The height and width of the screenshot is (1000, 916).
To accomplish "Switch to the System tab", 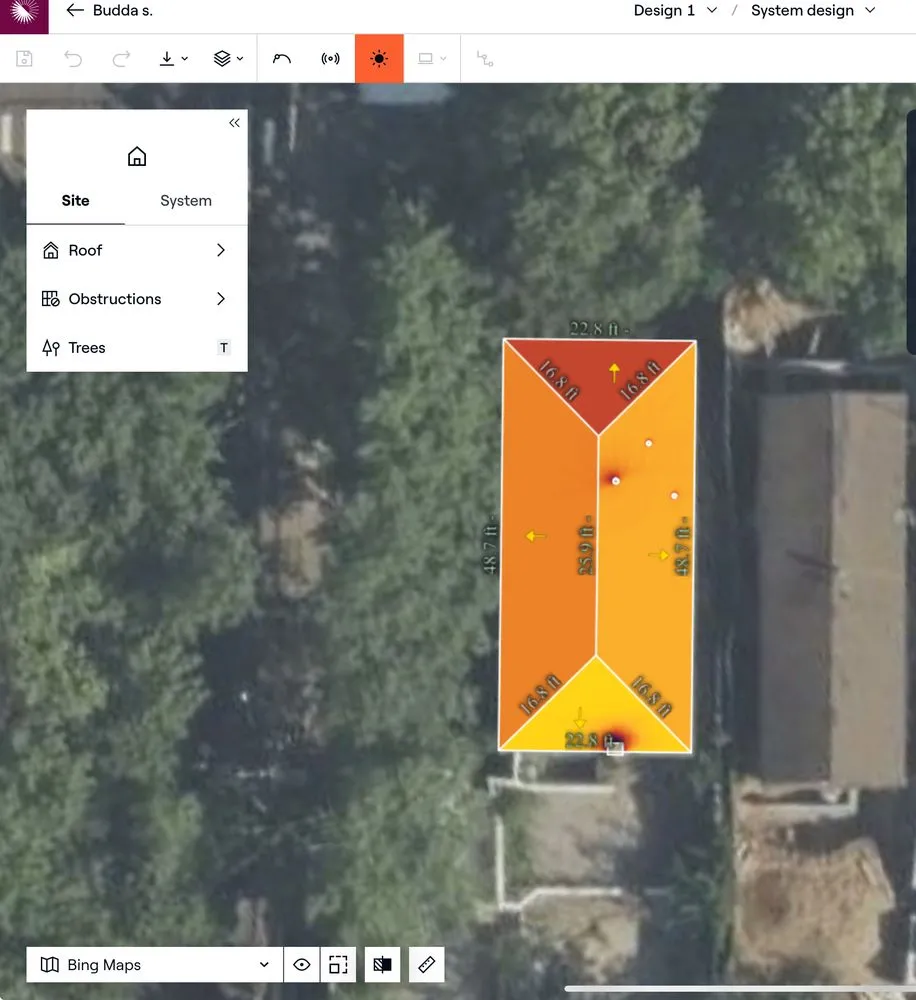I will pyautogui.click(x=186, y=201).
